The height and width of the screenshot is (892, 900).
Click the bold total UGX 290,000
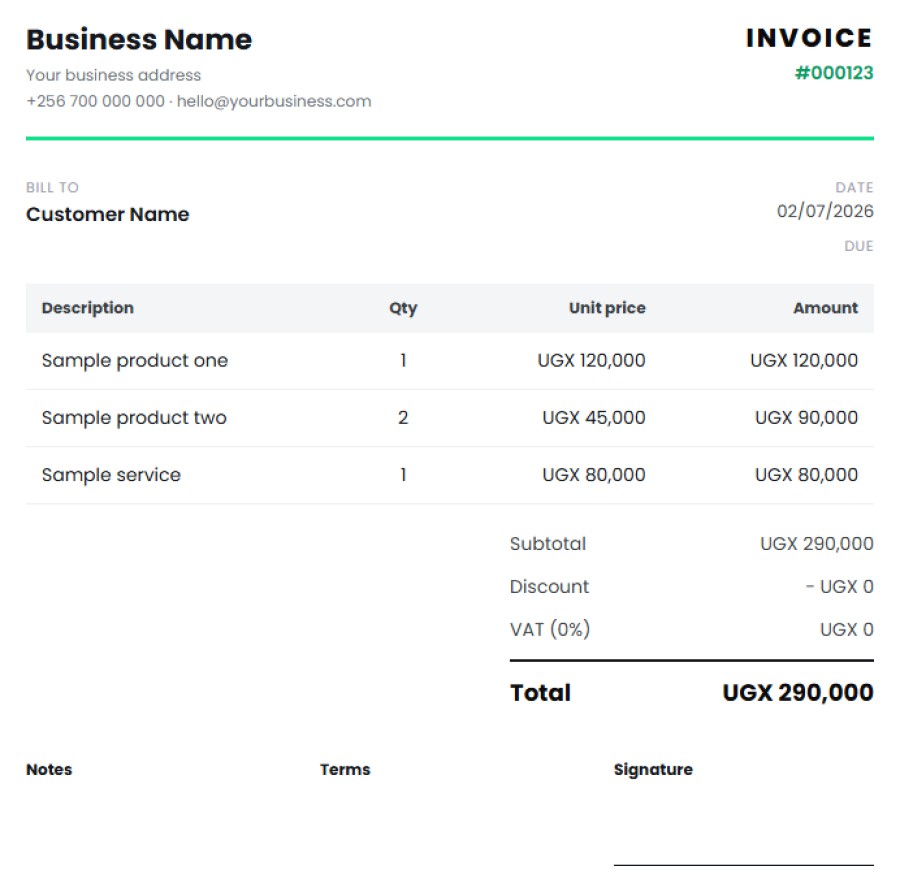(x=798, y=693)
